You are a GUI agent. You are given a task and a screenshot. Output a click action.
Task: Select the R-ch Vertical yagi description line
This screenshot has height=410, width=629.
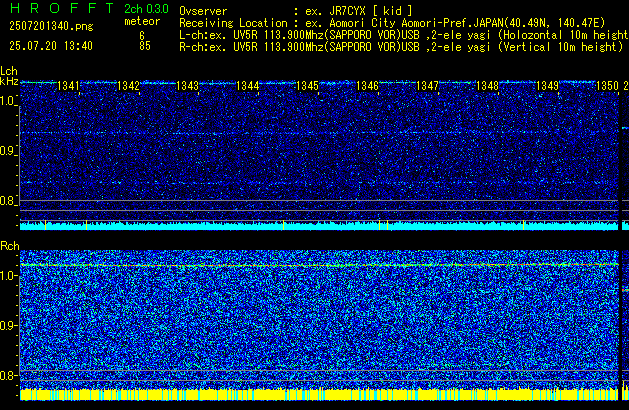(401, 47)
